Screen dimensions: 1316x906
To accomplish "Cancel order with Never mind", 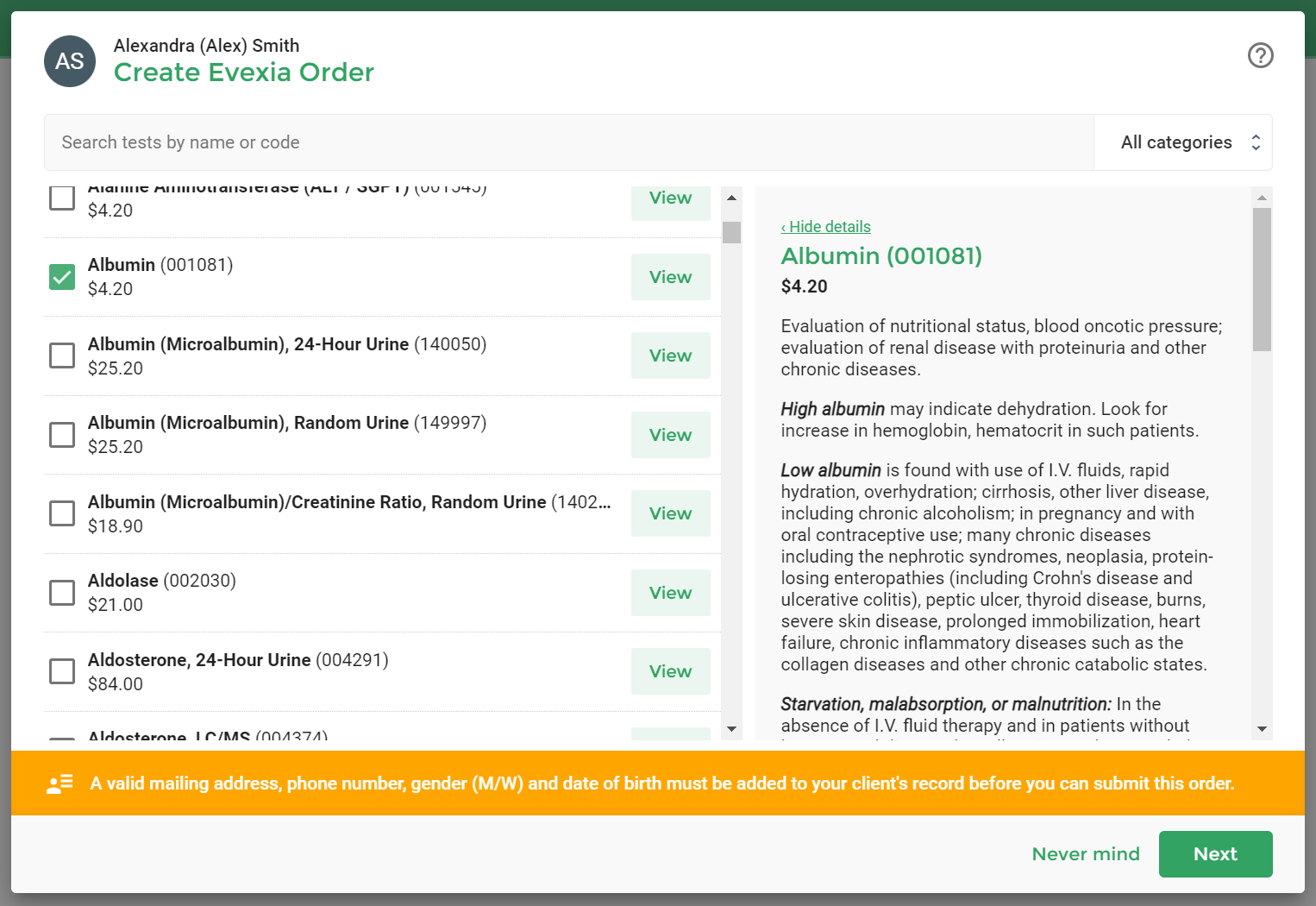I will [x=1085, y=854].
